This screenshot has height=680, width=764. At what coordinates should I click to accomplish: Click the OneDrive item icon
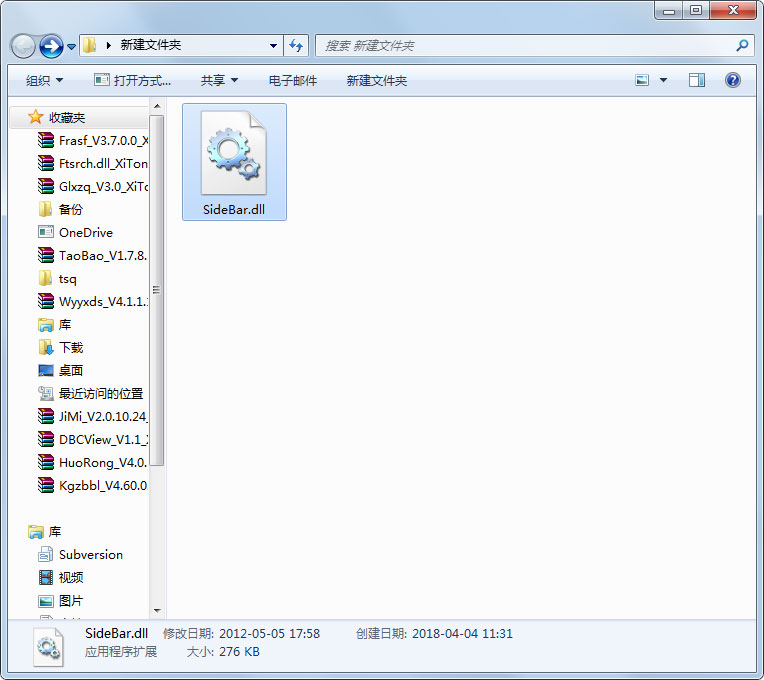pyautogui.click(x=46, y=232)
